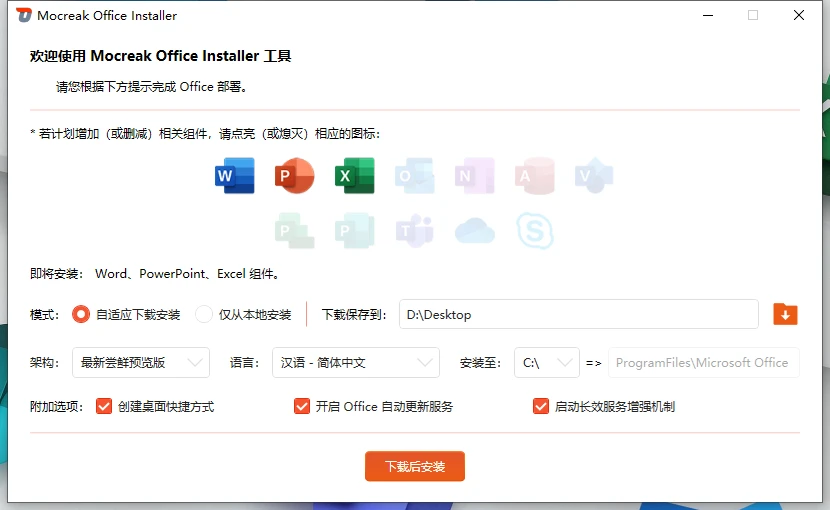Click the orange download folder browse icon
The width and height of the screenshot is (830, 510).
(785, 315)
